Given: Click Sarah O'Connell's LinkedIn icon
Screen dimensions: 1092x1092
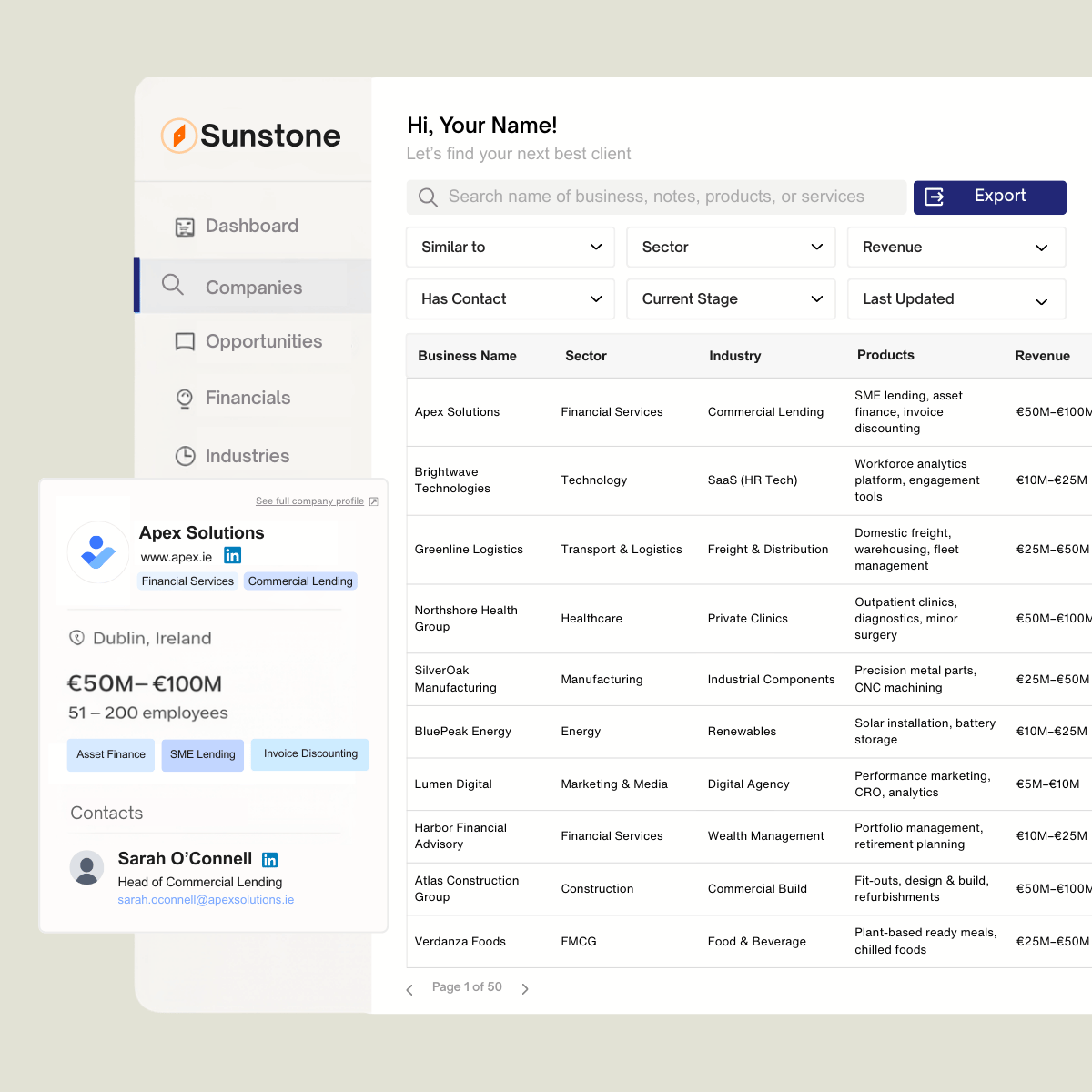Looking at the screenshot, I should [x=269, y=859].
